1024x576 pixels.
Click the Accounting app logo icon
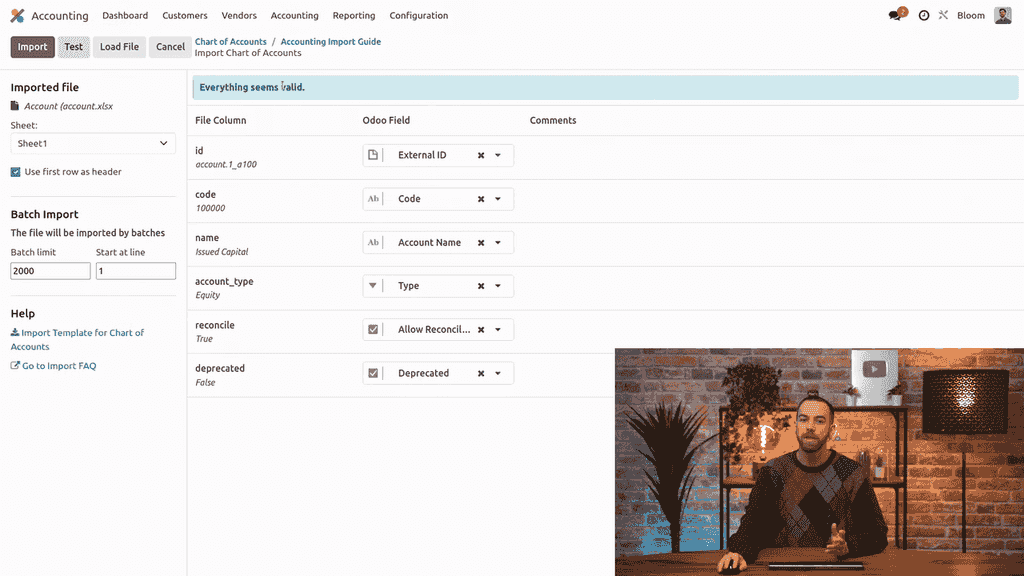coord(17,16)
